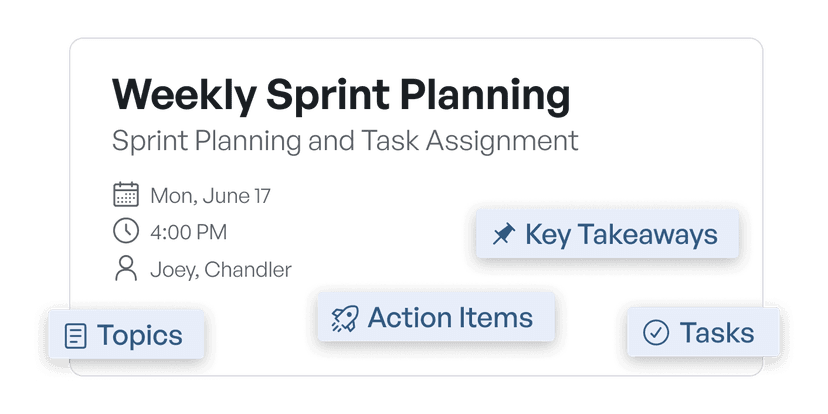Click the checkmark circle icon in Tasks
Screen dimensions: 828x414
(x=656, y=333)
